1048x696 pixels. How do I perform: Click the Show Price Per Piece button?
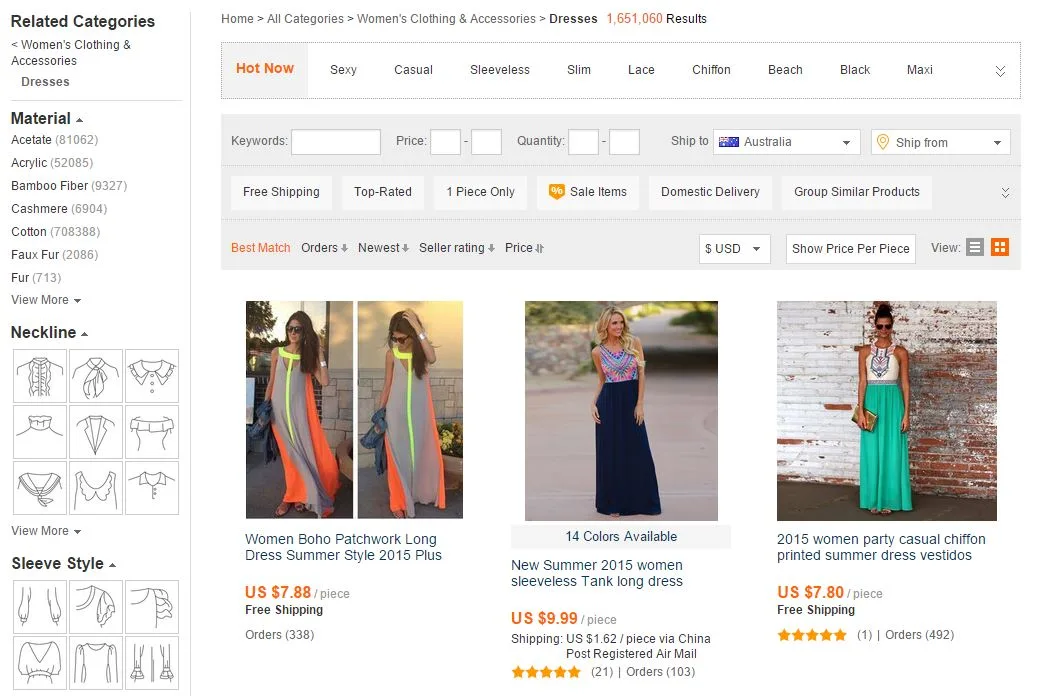coord(850,248)
